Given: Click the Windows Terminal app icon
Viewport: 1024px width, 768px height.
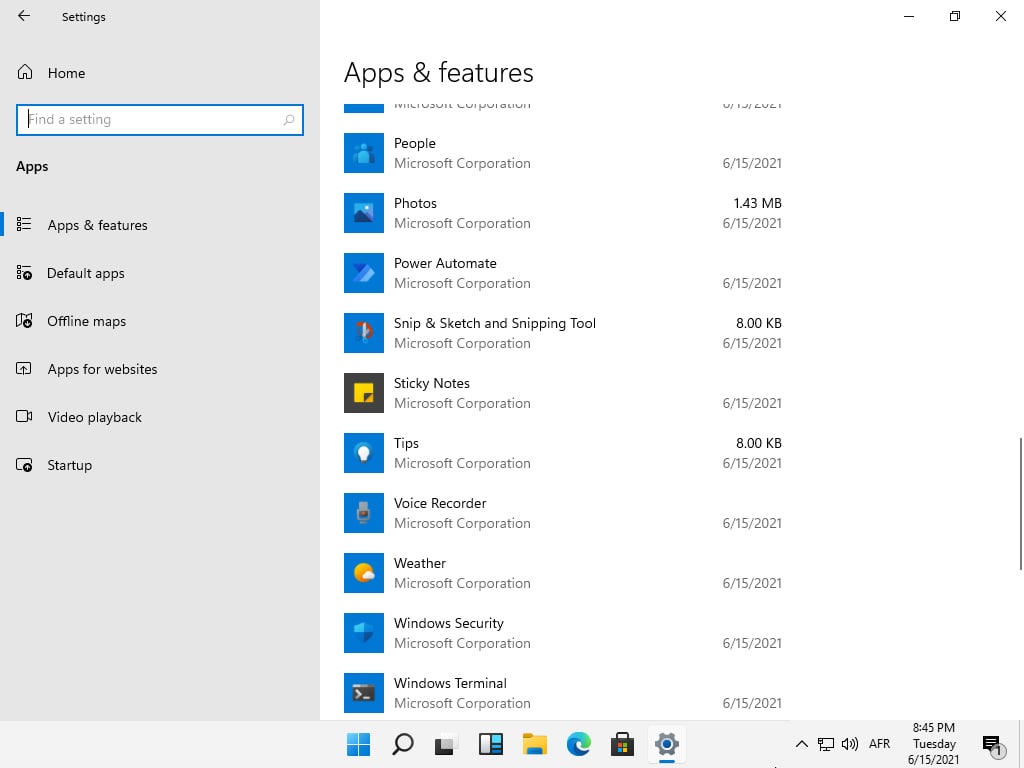Looking at the screenshot, I should click(x=364, y=693).
